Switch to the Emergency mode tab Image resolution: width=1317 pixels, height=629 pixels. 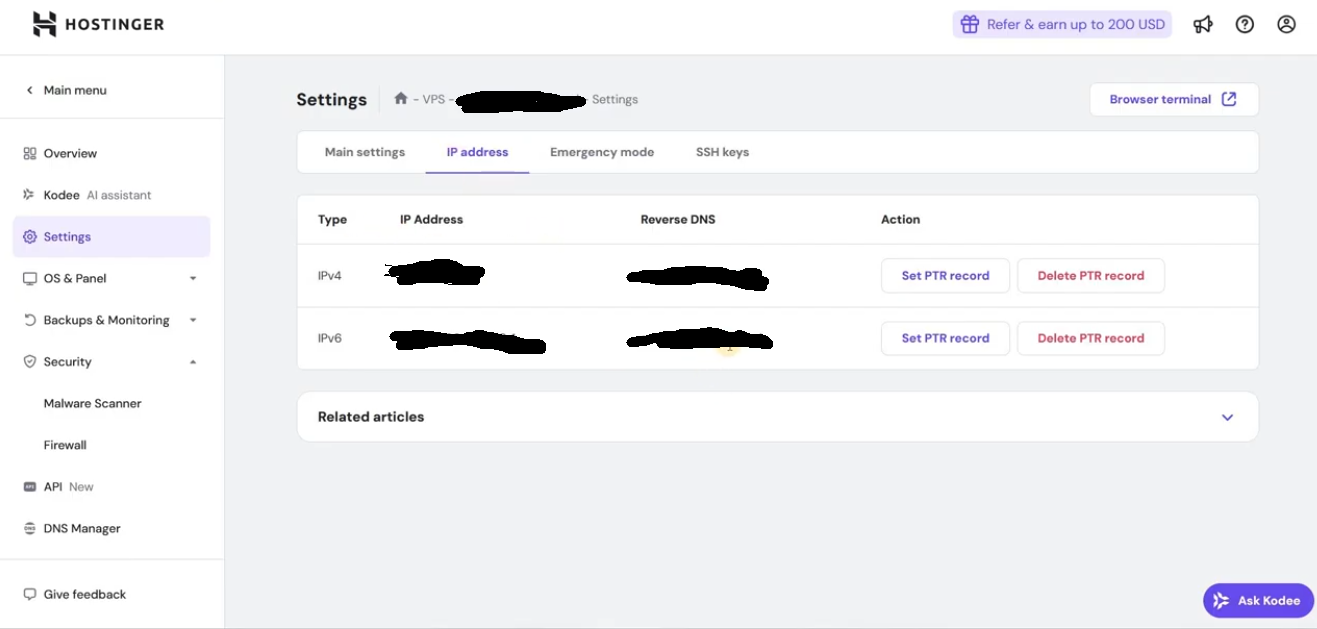(x=602, y=153)
